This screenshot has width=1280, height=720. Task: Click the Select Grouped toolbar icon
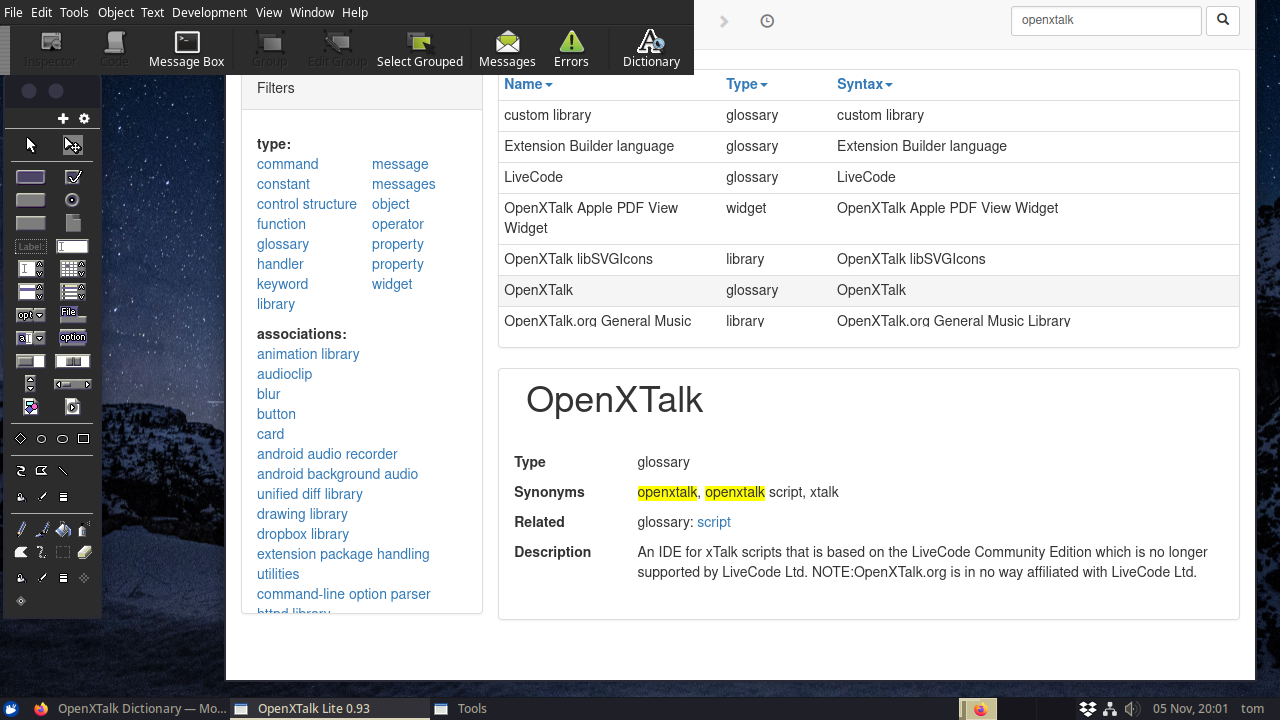[419, 49]
